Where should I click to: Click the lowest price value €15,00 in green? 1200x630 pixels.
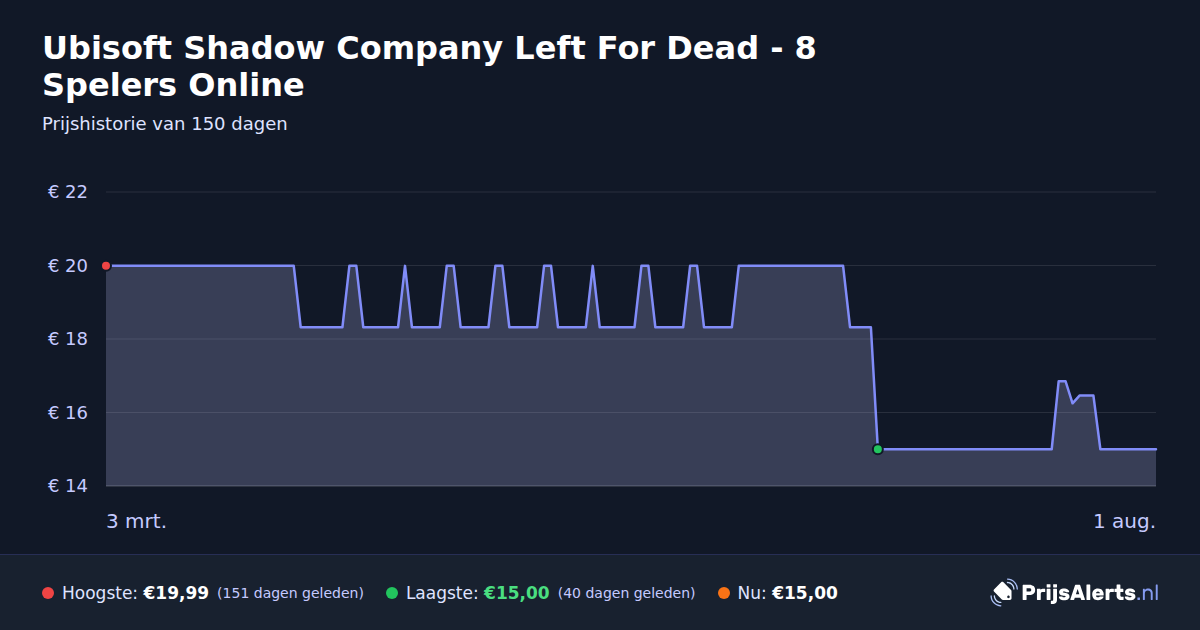[517, 593]
